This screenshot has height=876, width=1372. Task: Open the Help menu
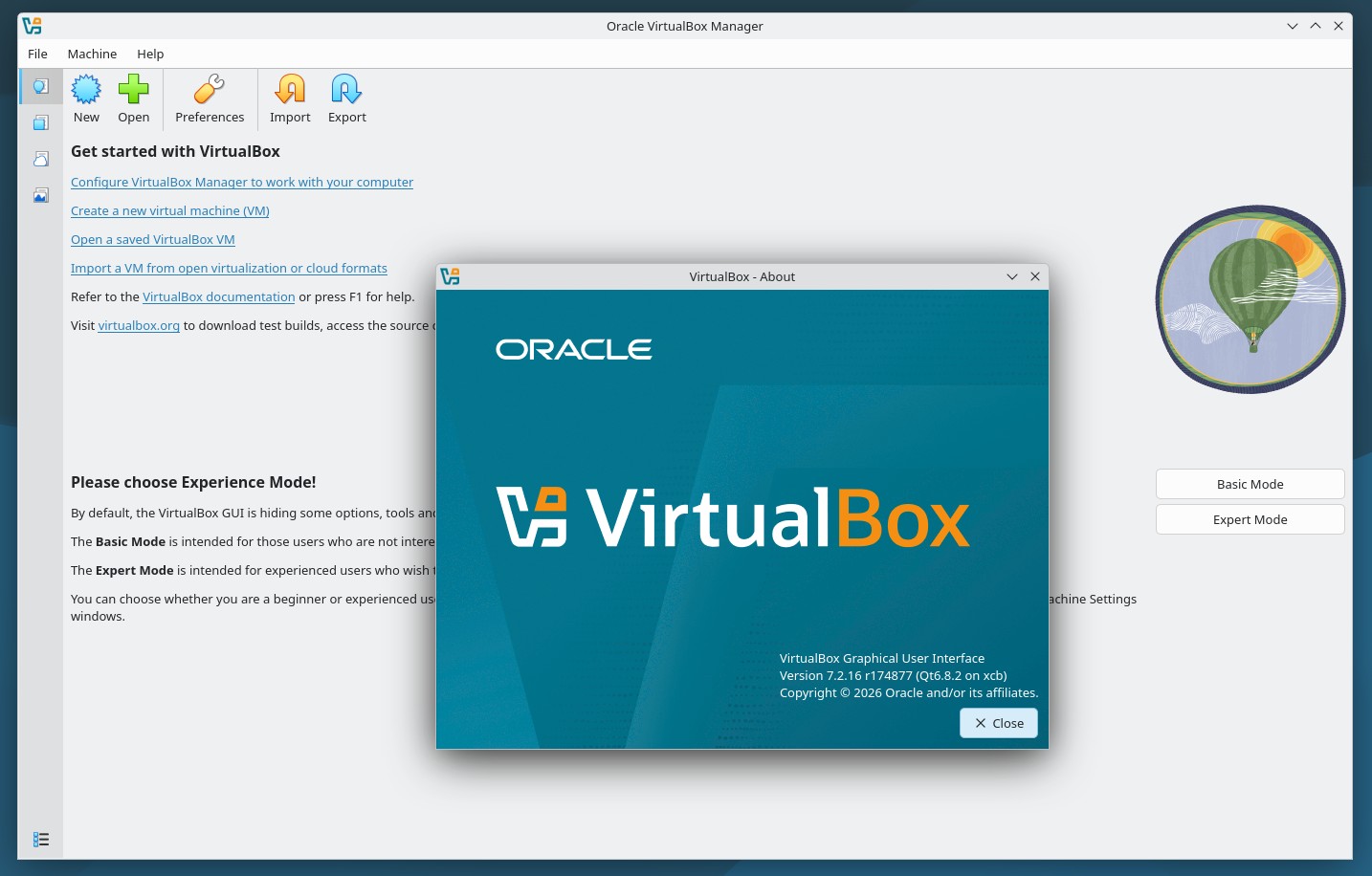[150, 54]
